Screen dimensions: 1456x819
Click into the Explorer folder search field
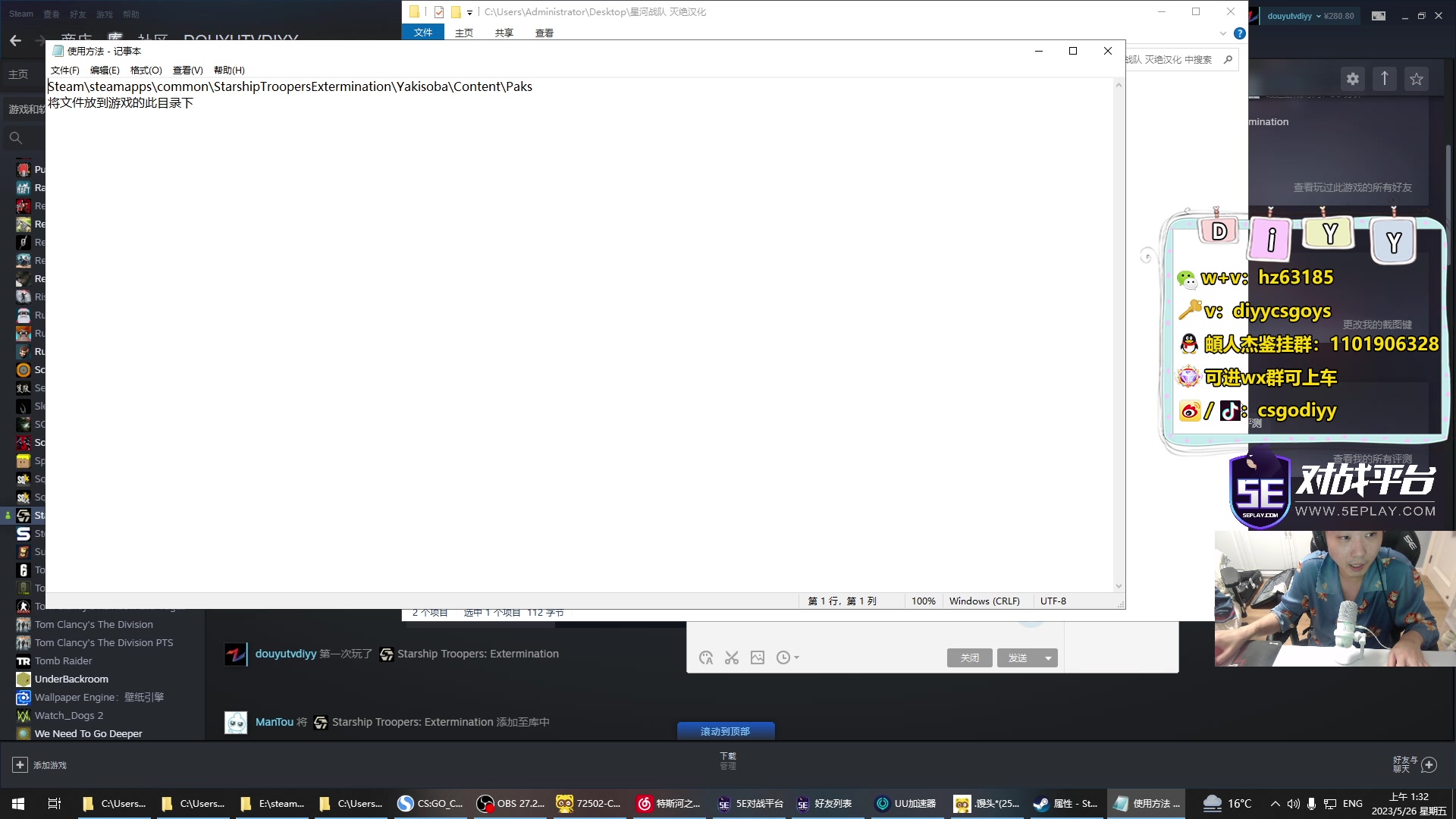1172,60
